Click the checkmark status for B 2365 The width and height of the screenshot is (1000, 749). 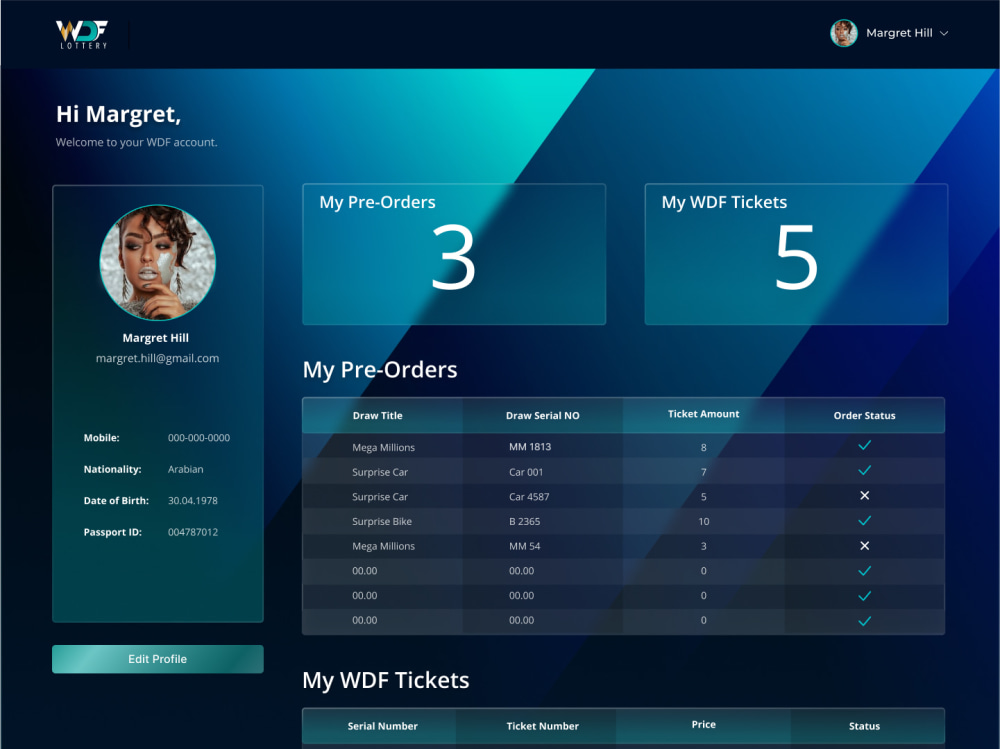864,521
